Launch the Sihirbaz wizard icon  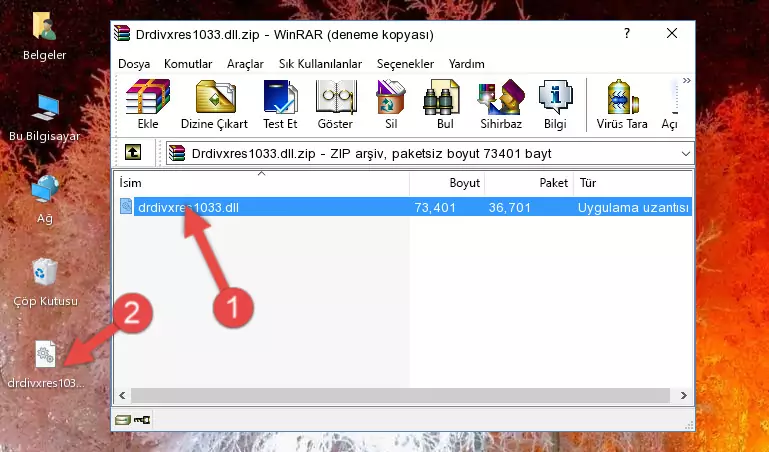click(501, 104)
